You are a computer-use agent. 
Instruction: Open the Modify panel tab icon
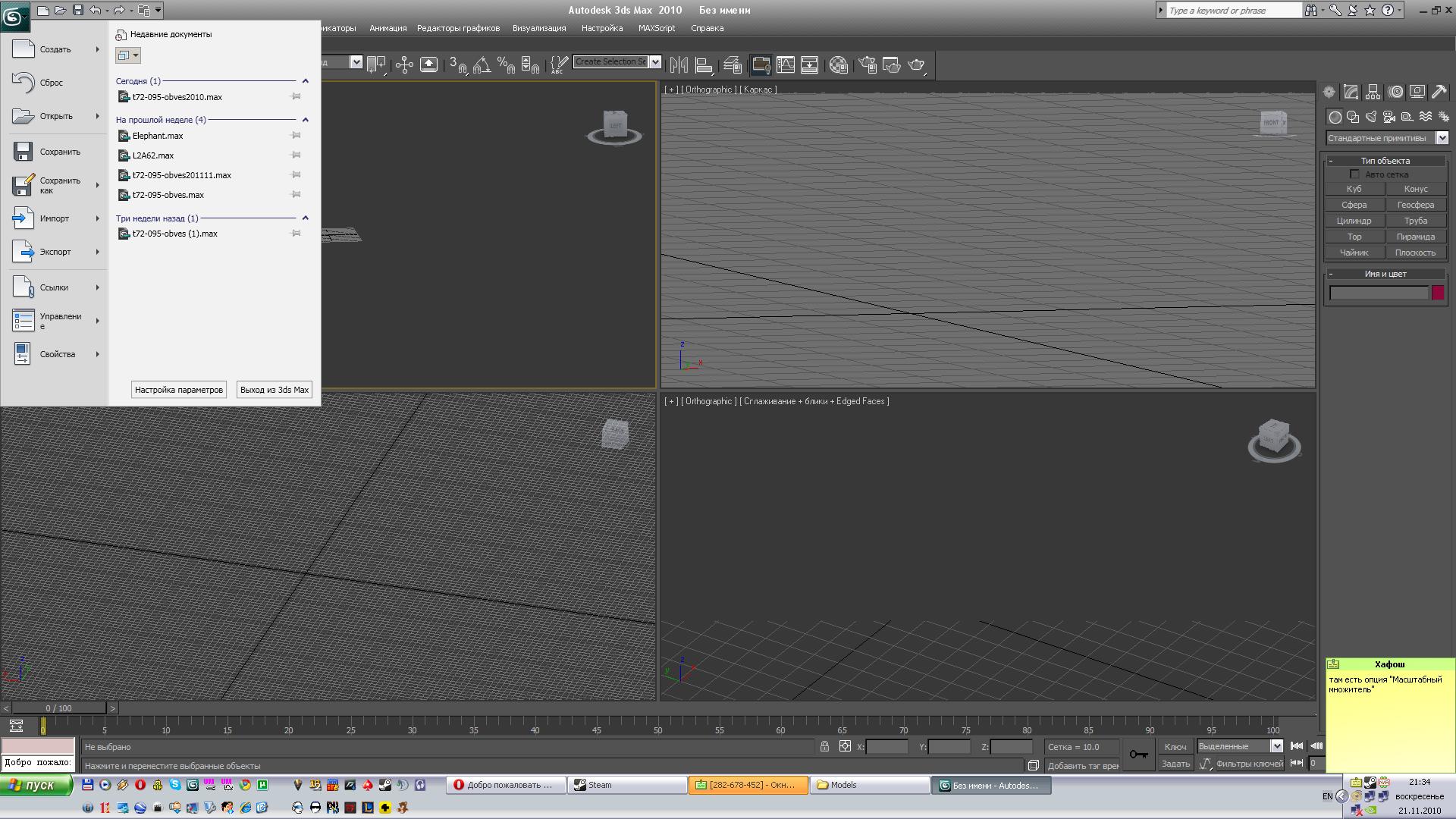tap(1351, 92)
